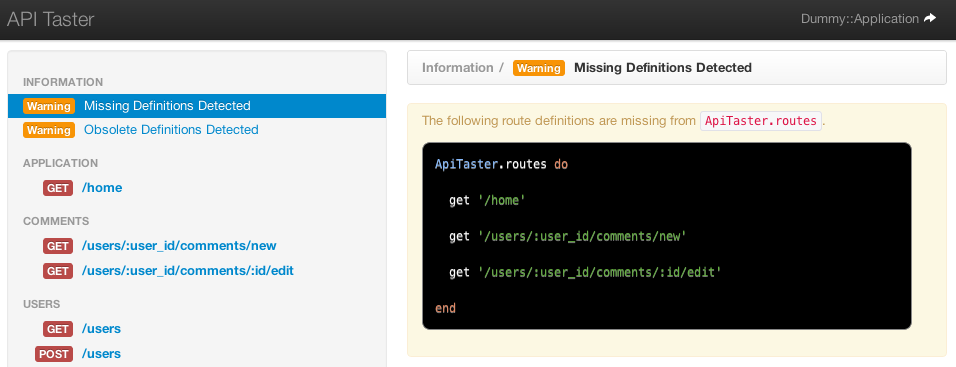This screenshot has height=367, width=956.
Task: Click the GET badge for comments/new route
Action: (x=58, y=246)
